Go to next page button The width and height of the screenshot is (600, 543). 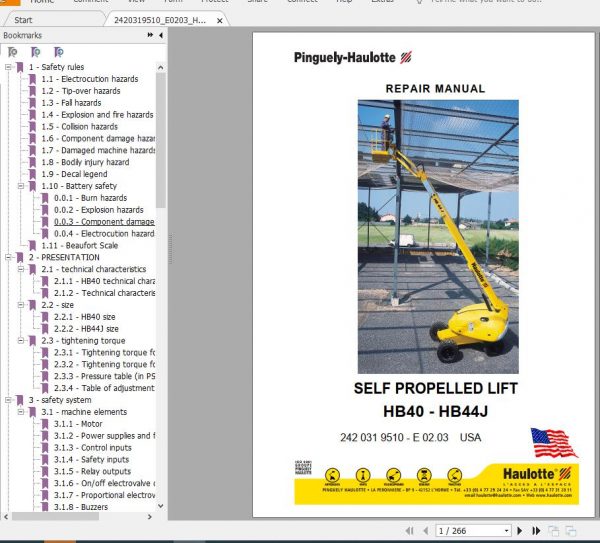[520, 531]
